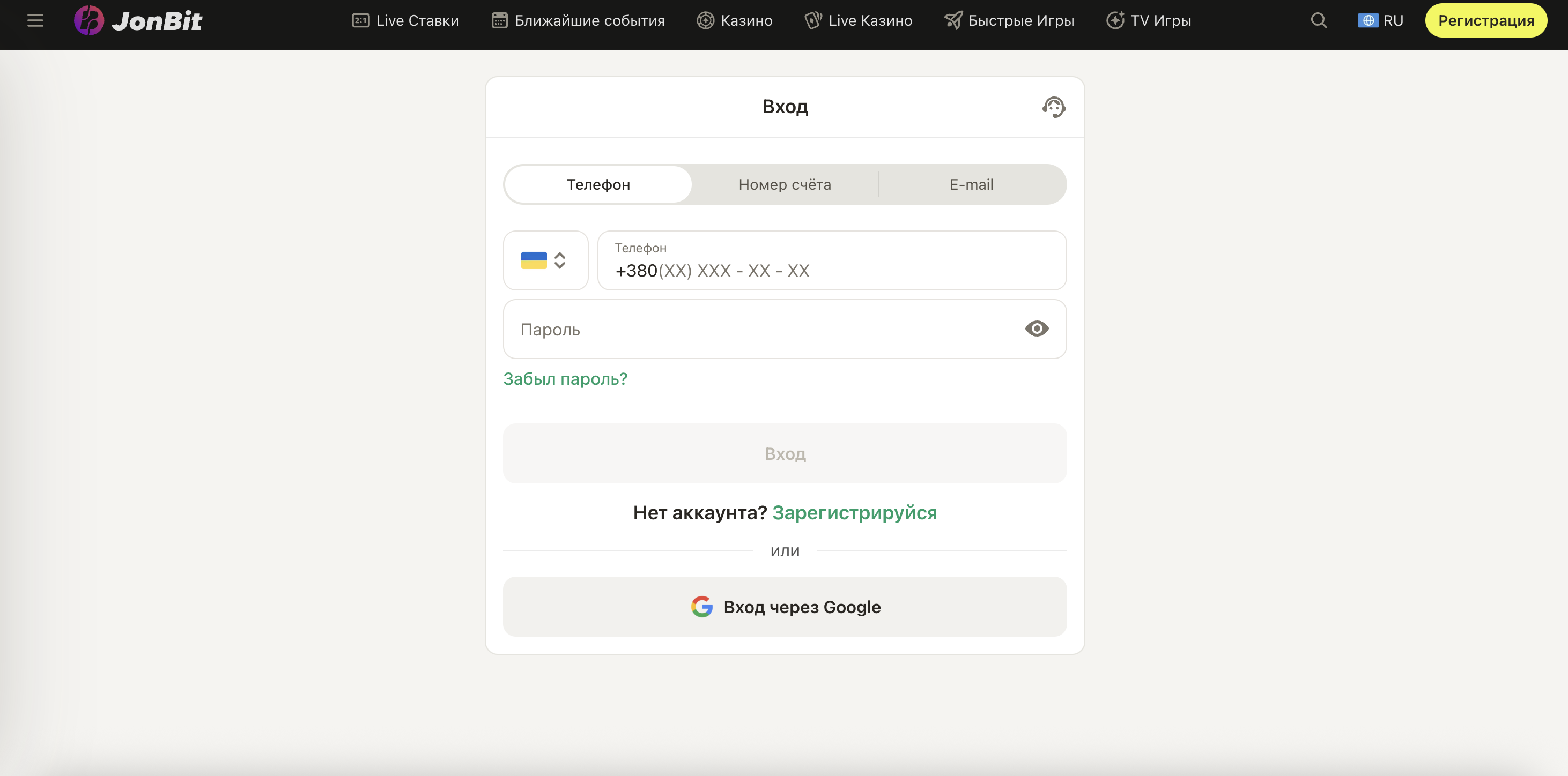
Task: Open the country code flag selector
Action: click(545, 260)
